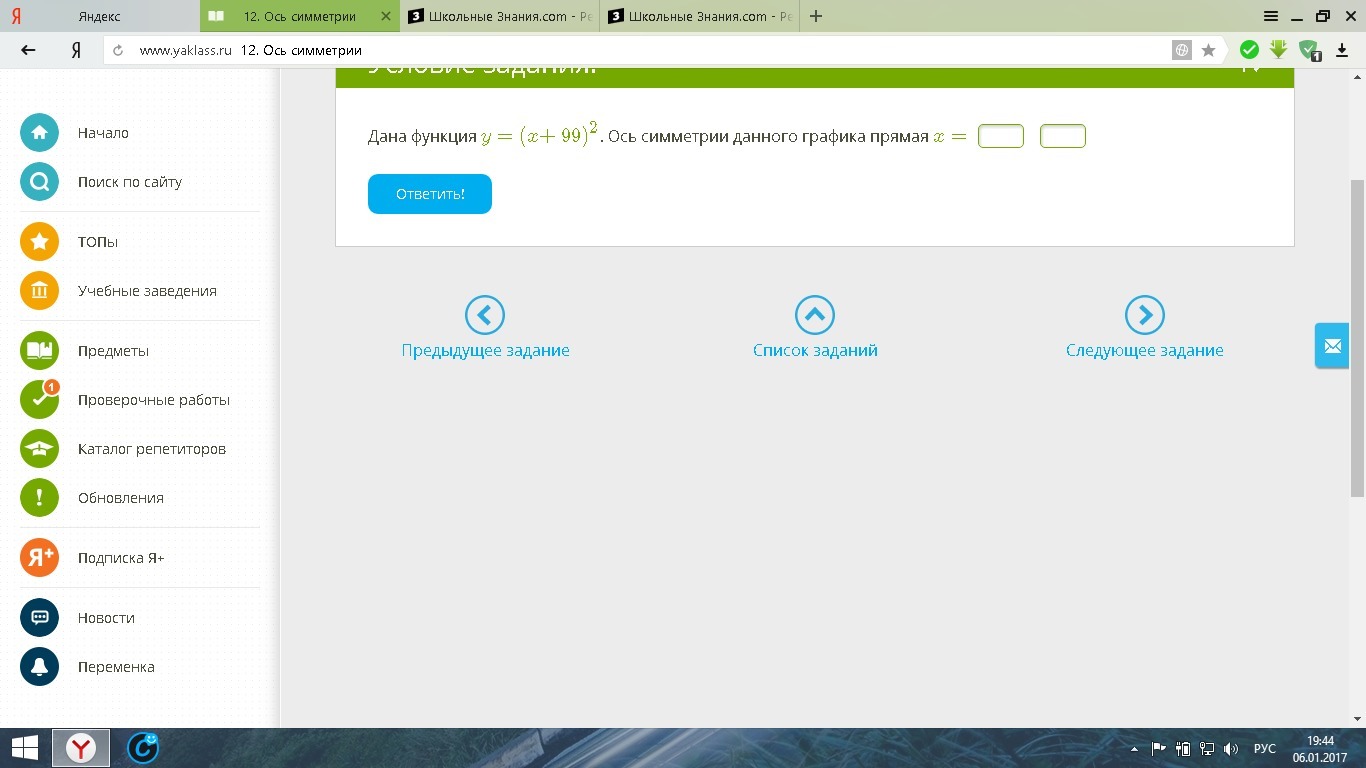Click the Ответить! button

tap(430, 194)
